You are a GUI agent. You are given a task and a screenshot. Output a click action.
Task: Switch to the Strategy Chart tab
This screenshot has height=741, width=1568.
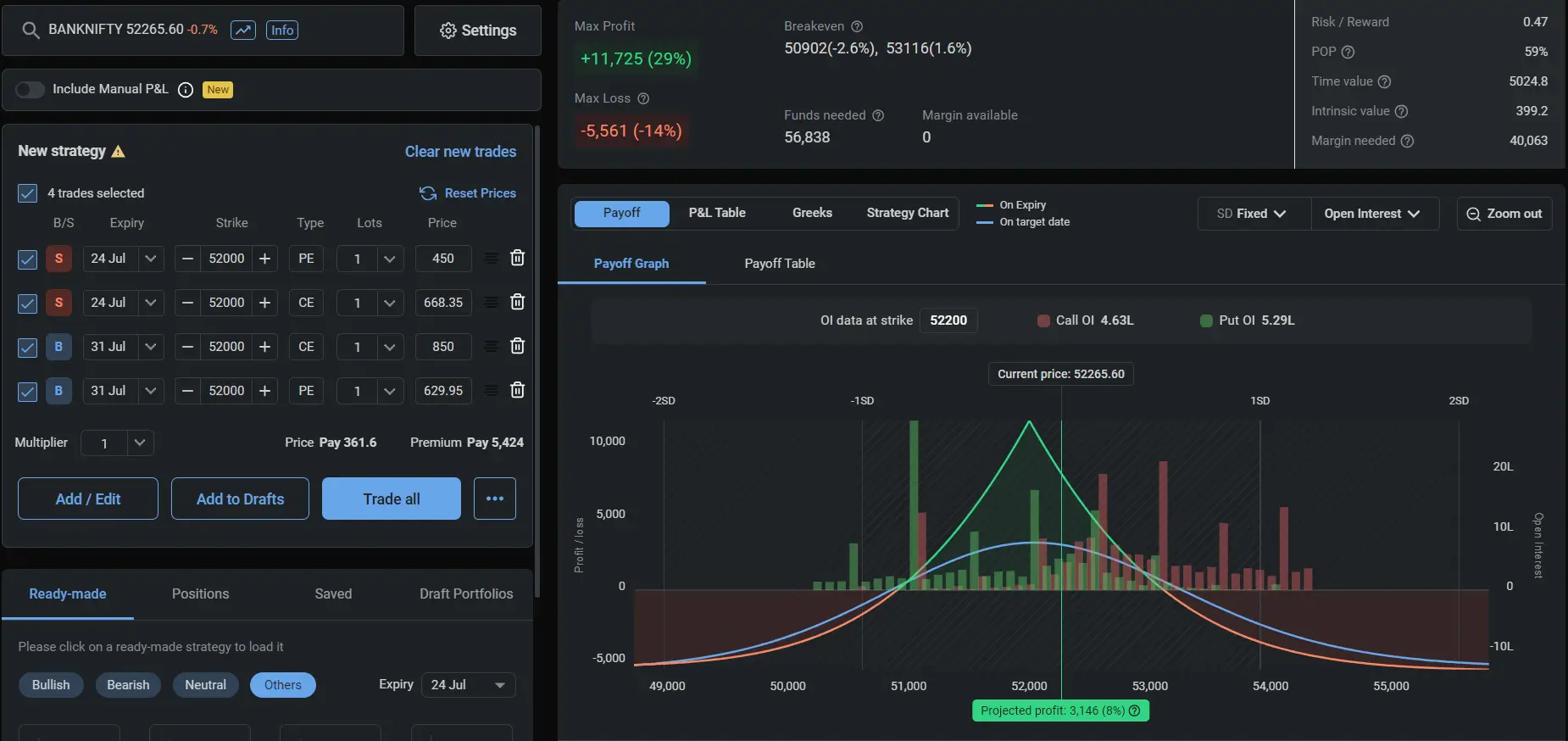click(x=908, y=213)
